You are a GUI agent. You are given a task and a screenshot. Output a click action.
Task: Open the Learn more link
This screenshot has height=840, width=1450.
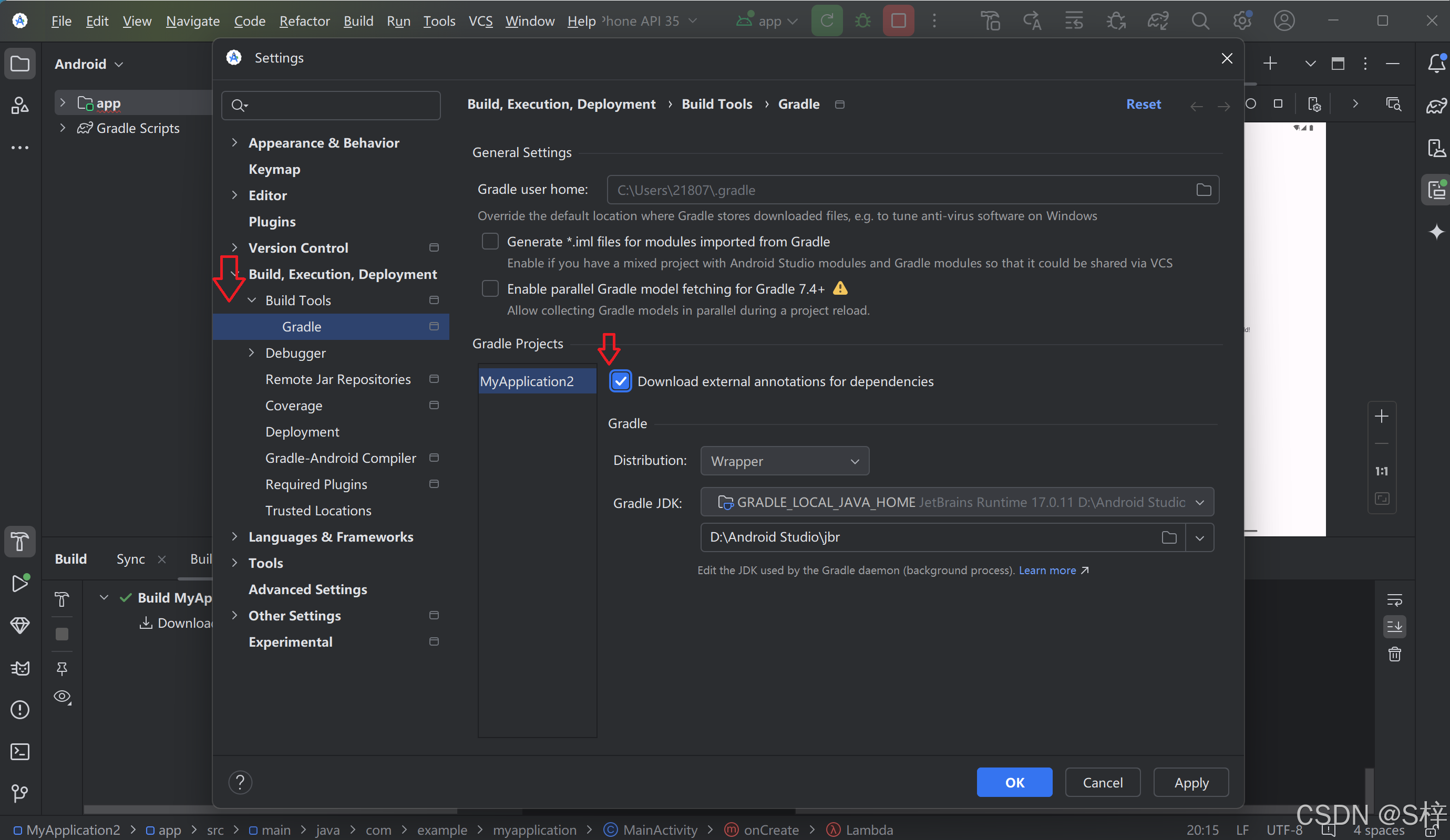click(1047, 570)
